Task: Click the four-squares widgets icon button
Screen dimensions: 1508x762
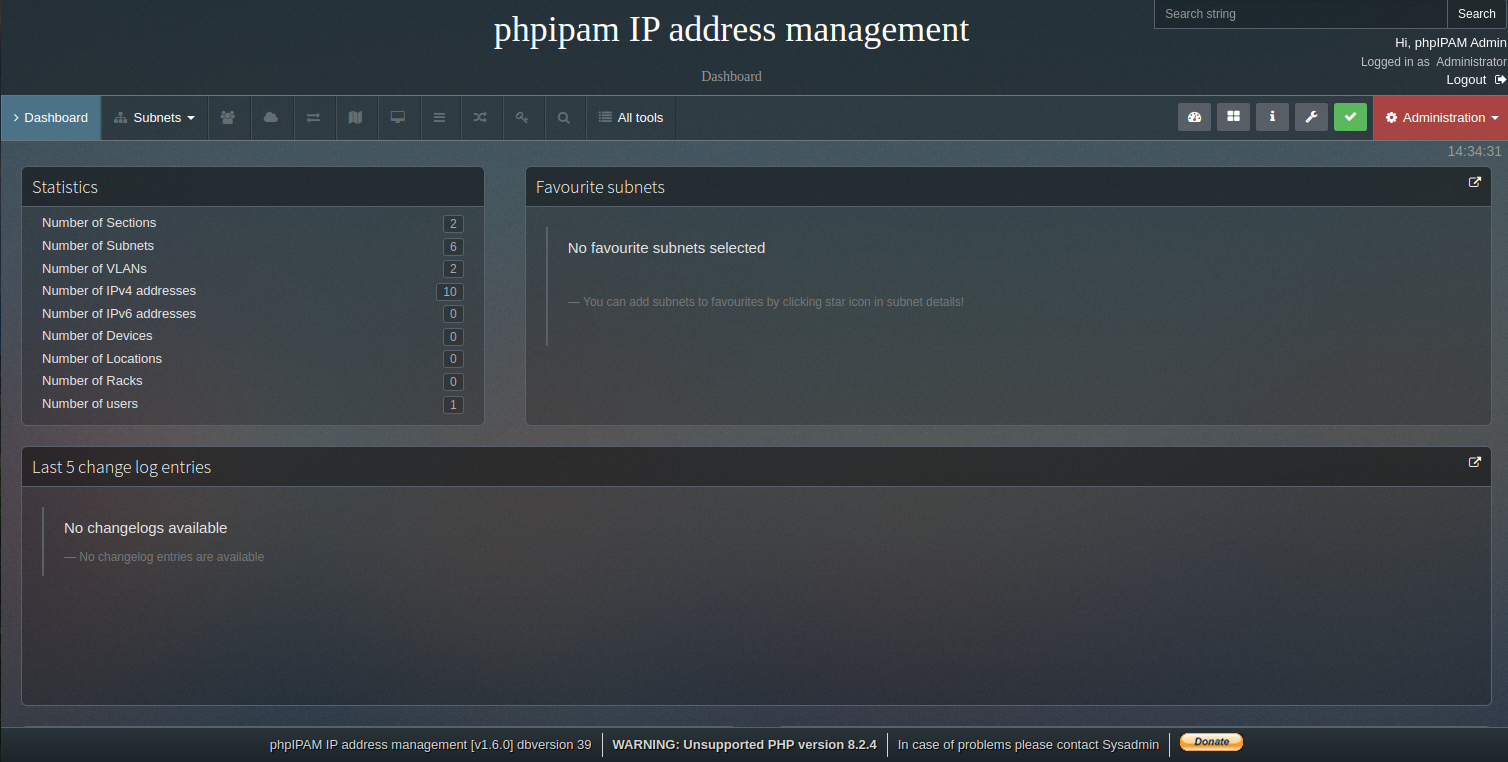Action: (1233, 117)
